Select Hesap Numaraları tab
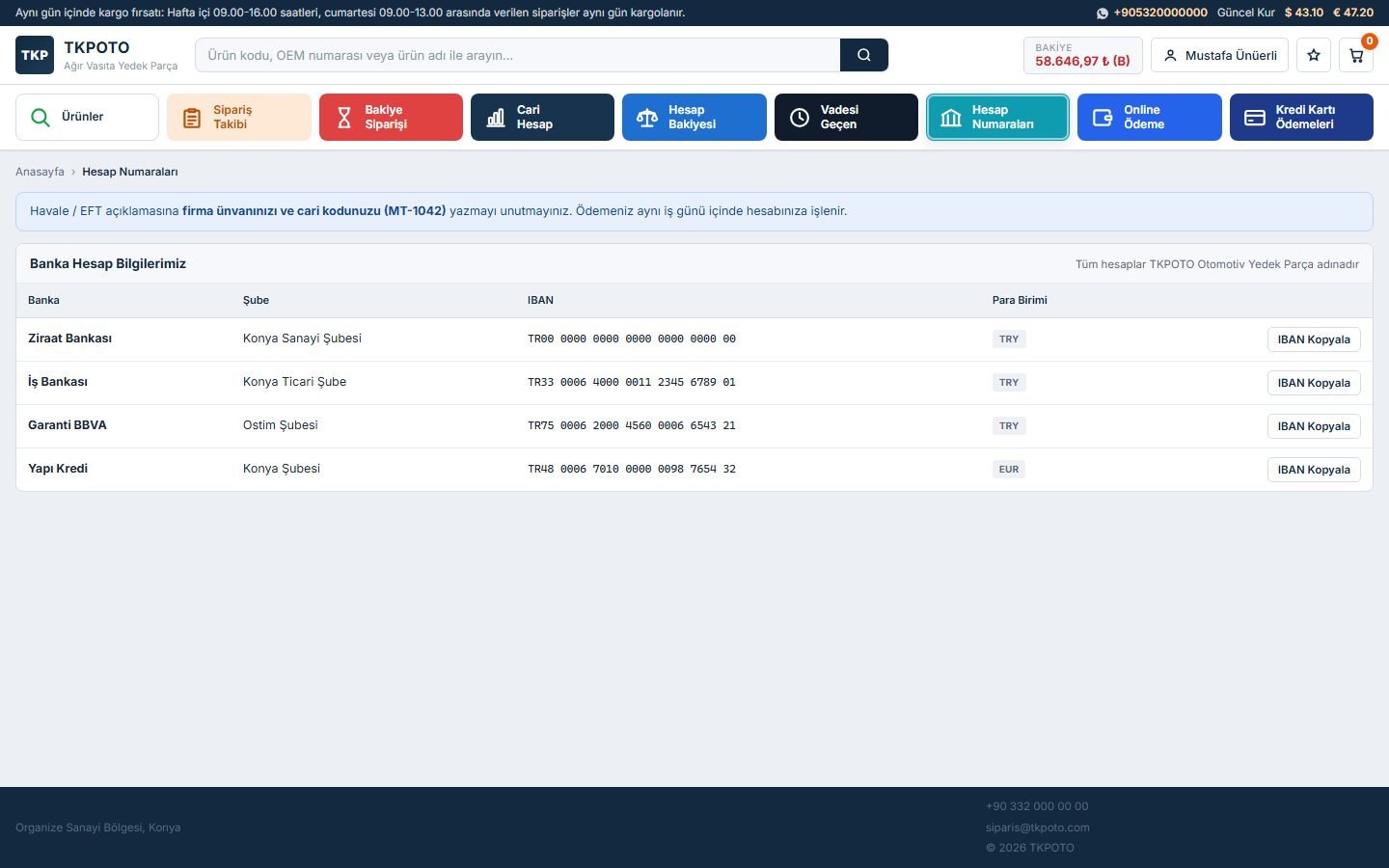Viewport: 1389px width, 868px height. pos(997,117)
